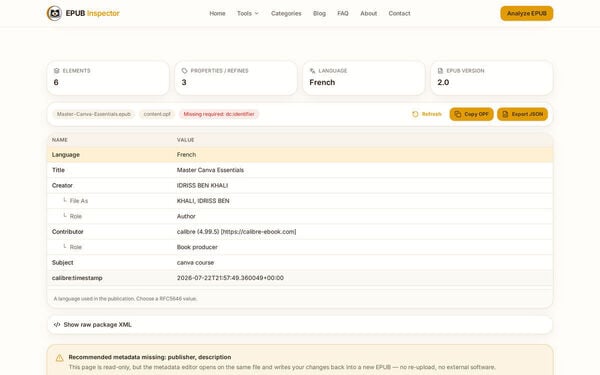Screen dimensions: 600x375
Task: Click the EPUB Inspector brand name
Action: pos(93,13)
